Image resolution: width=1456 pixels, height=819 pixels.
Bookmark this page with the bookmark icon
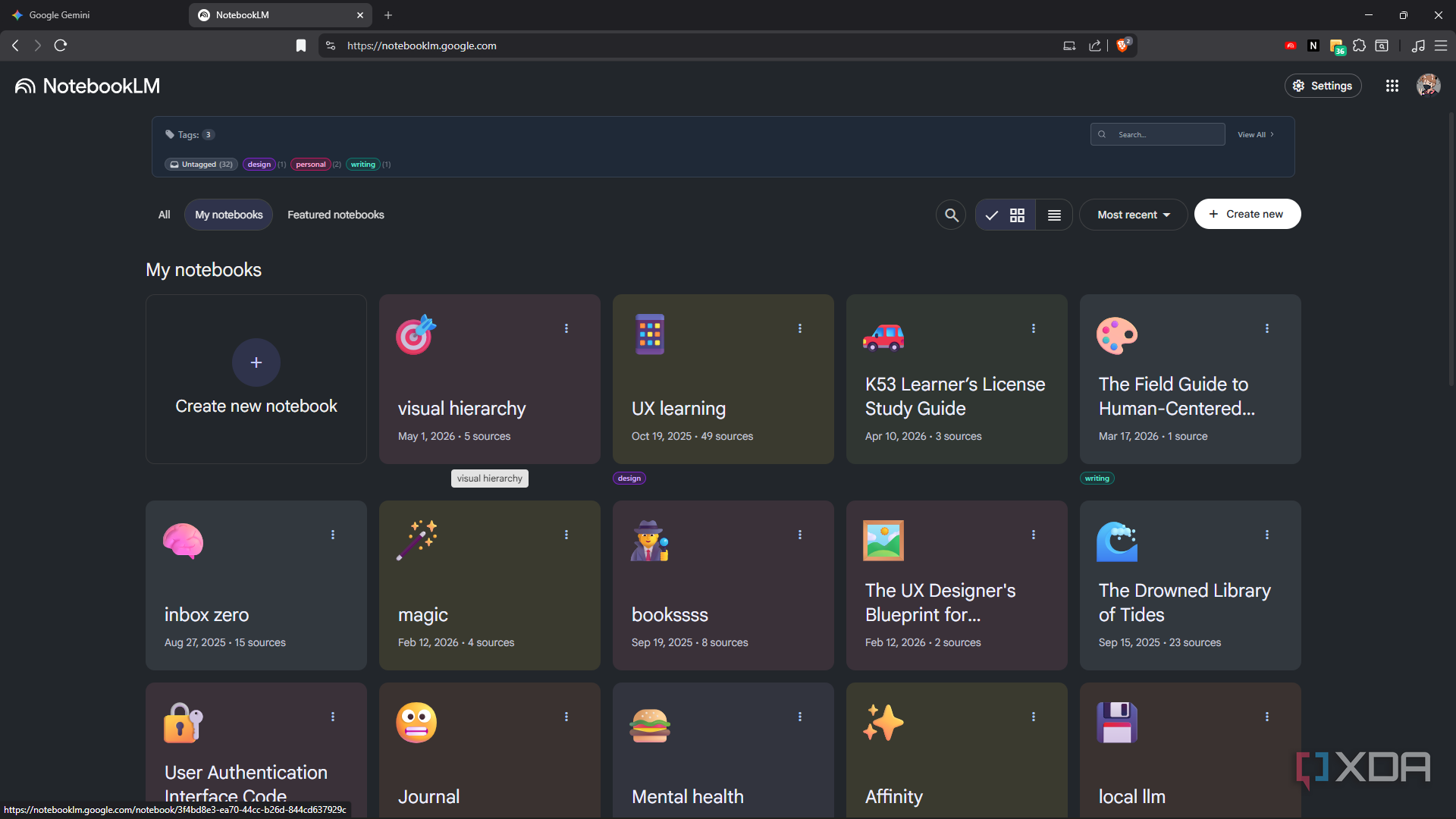point(301,45)
